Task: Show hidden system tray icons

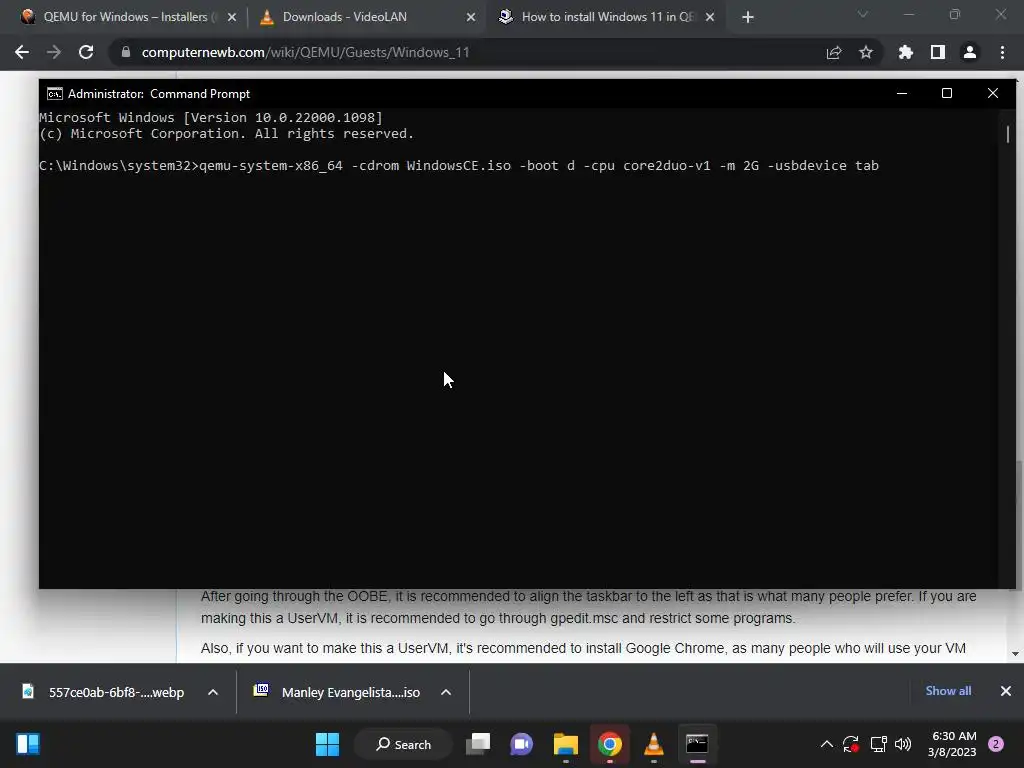Action: [x=826, y=744]
